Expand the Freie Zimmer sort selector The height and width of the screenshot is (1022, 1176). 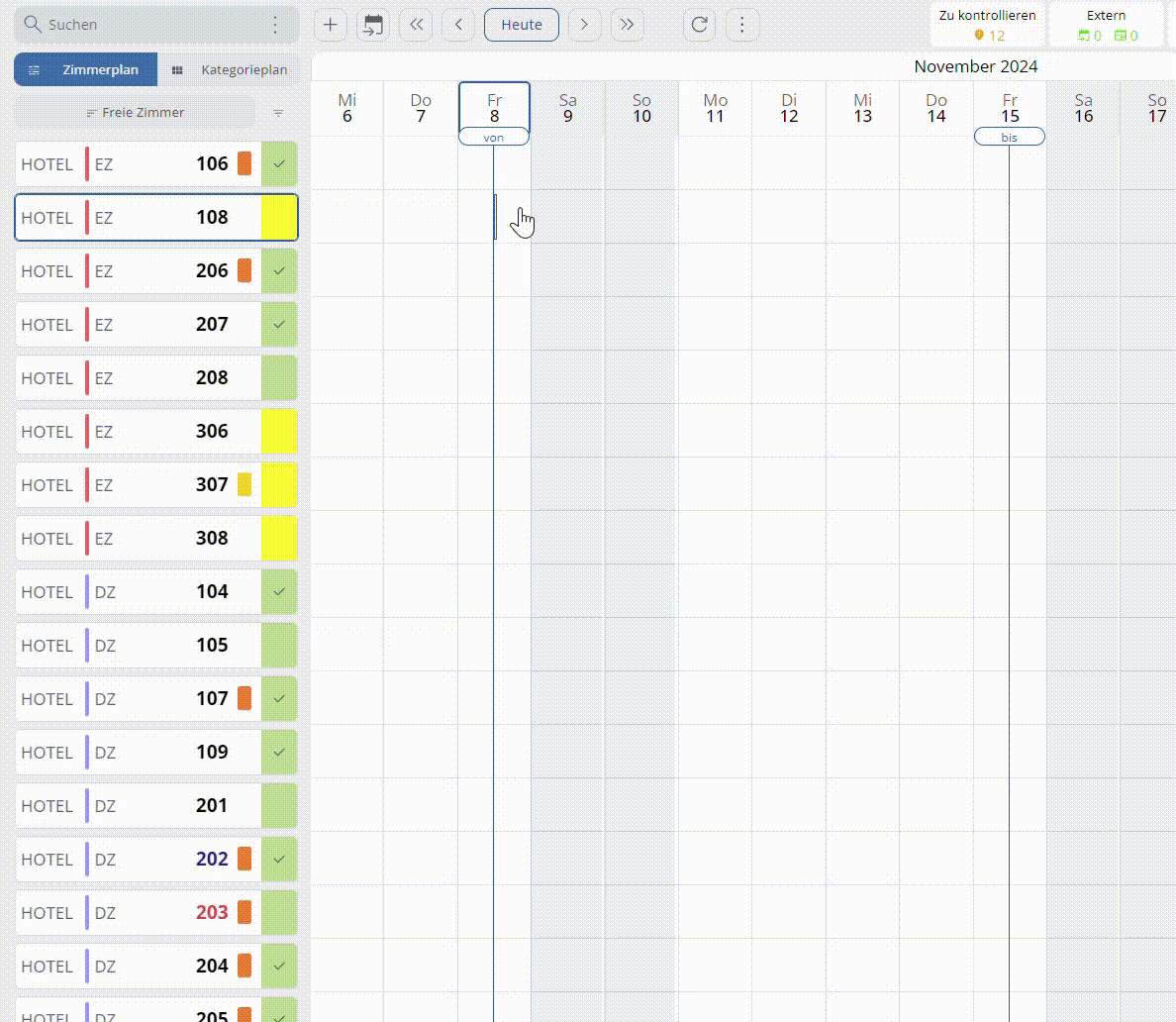(x=135, y=113)
